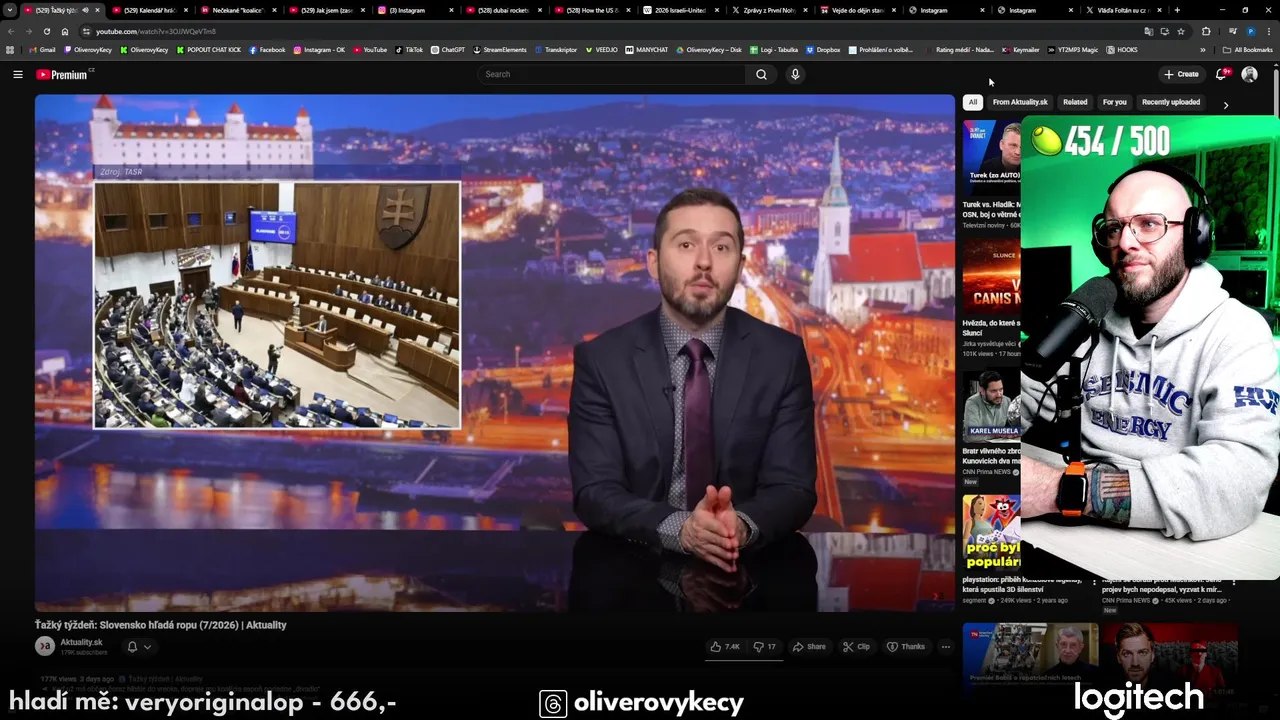
Task: Open media control icon in Chrome toolbar
Action: point(1231,31)
